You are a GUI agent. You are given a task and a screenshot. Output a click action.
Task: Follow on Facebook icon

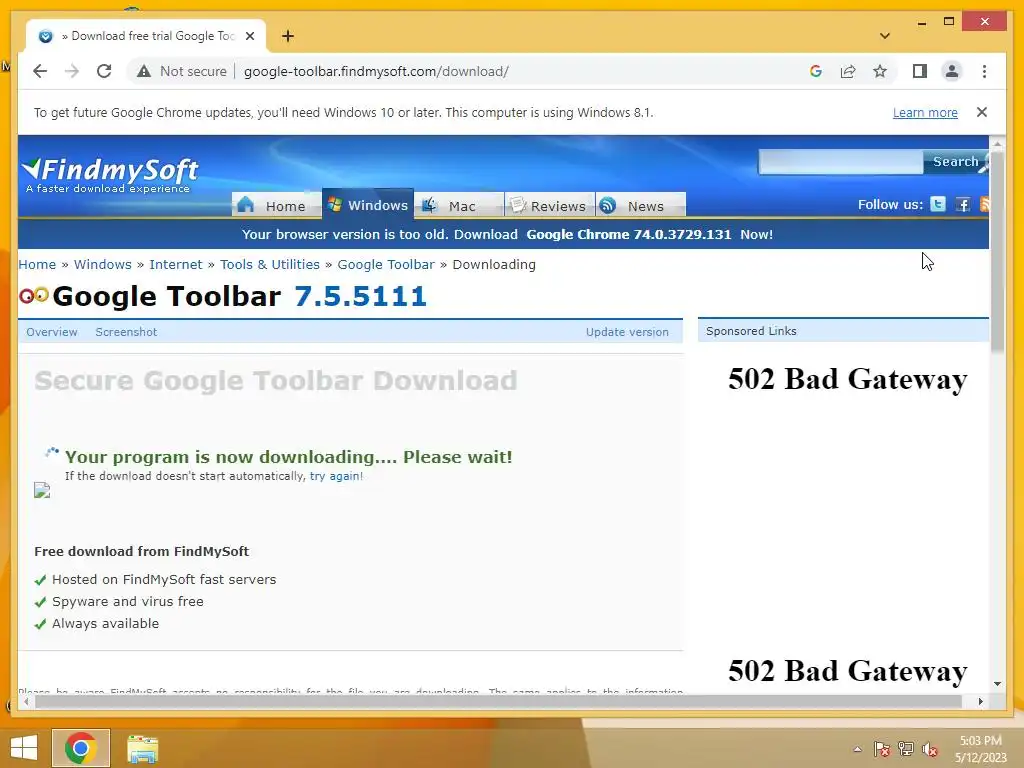click(x=963, y=204)
